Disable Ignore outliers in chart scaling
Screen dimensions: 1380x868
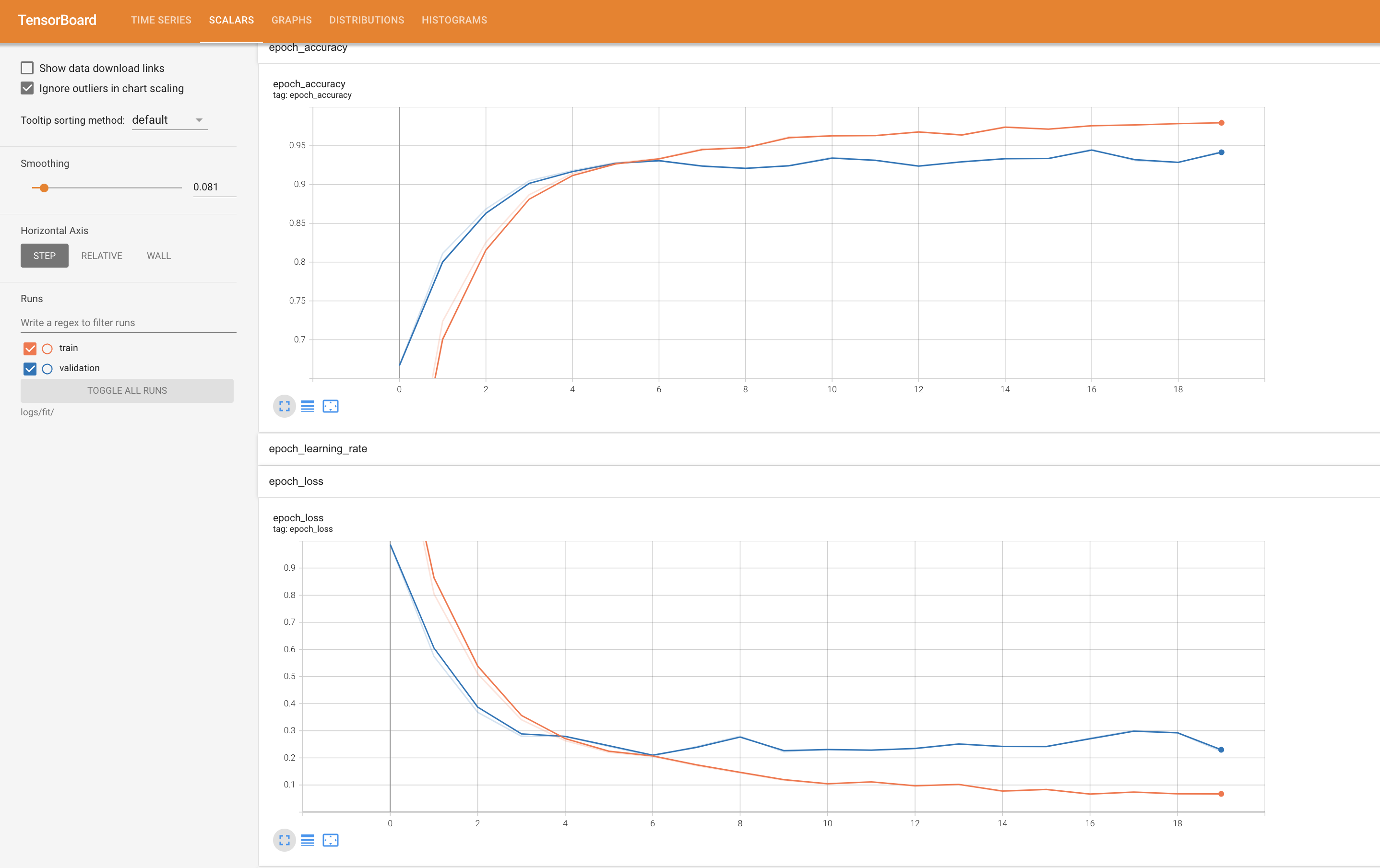27,88
